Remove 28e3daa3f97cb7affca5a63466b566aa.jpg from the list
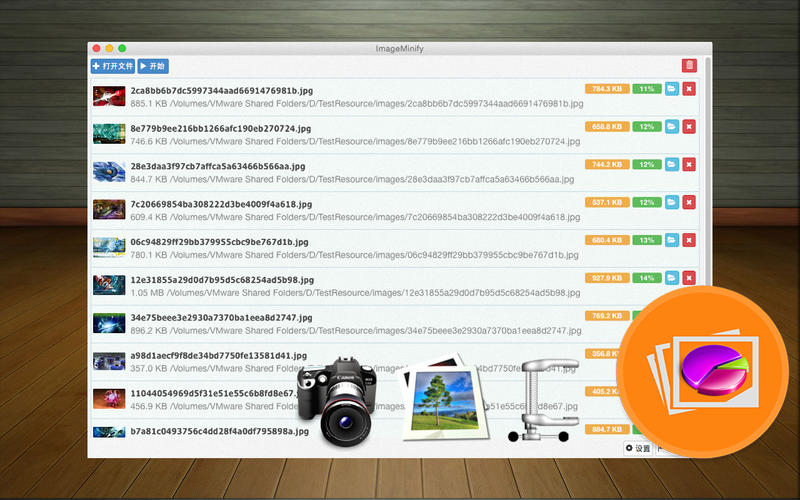800x500 pixels. point(689,164)
